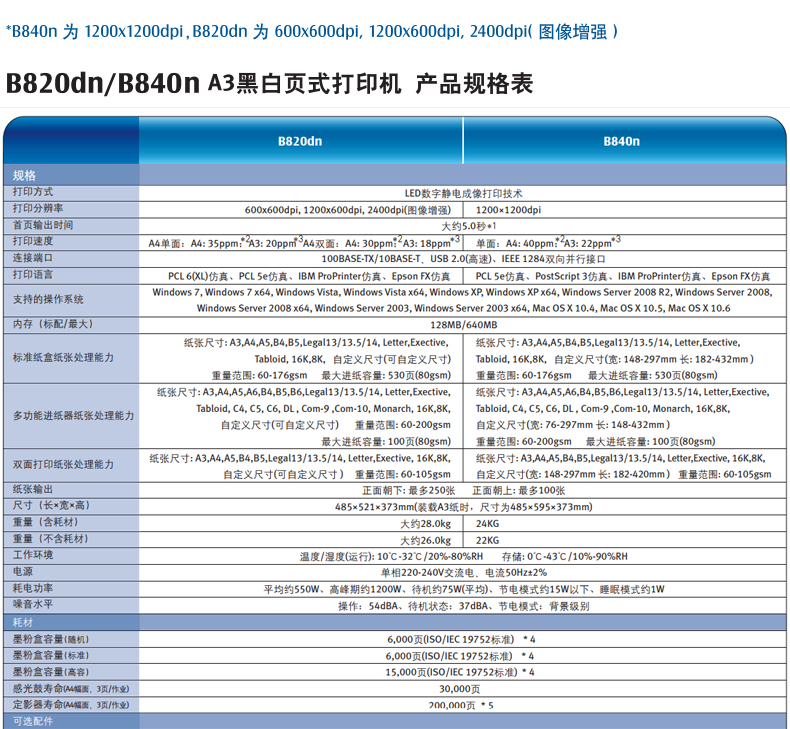Click the '重量（不含耗材）' row label

[x=50, y=539]
